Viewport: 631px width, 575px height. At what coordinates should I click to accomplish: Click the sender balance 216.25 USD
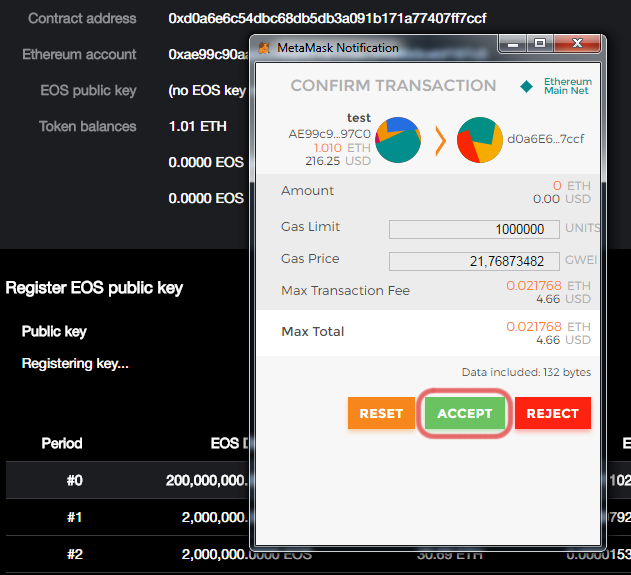tap(338, 161)
